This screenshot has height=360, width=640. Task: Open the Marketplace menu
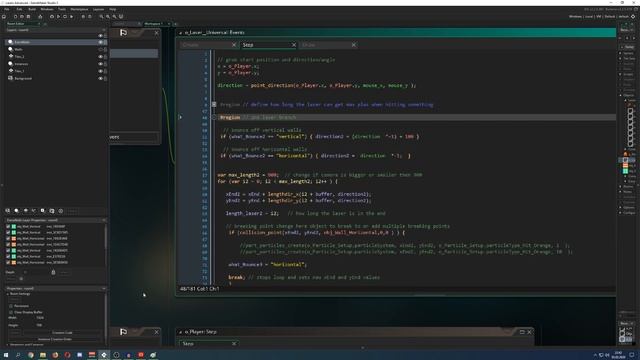[x=79, y=9]
